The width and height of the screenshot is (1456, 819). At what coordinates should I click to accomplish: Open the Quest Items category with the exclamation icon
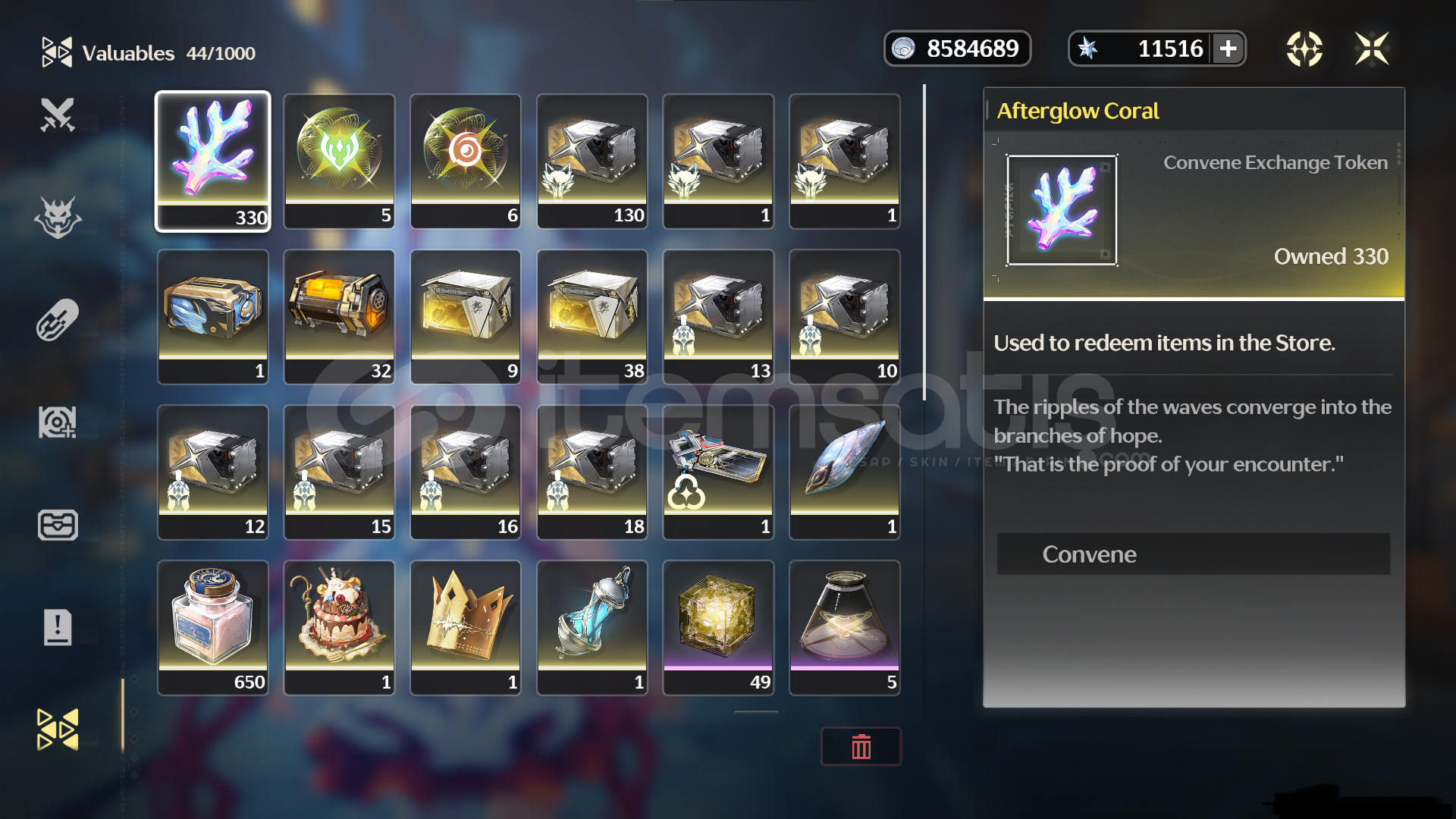(58, 627)
